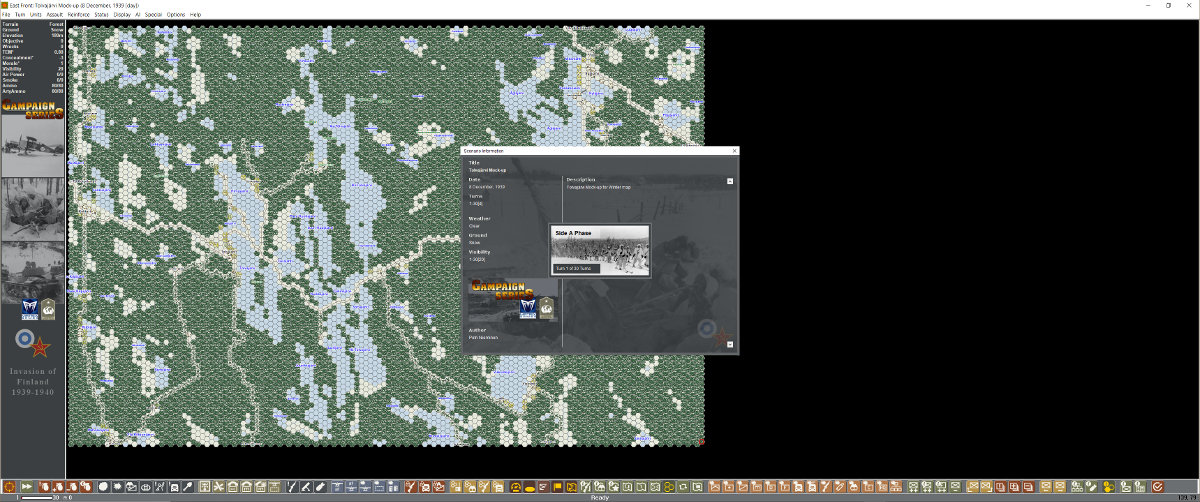Click the Visibility info row in side panel

coord(33,68)
